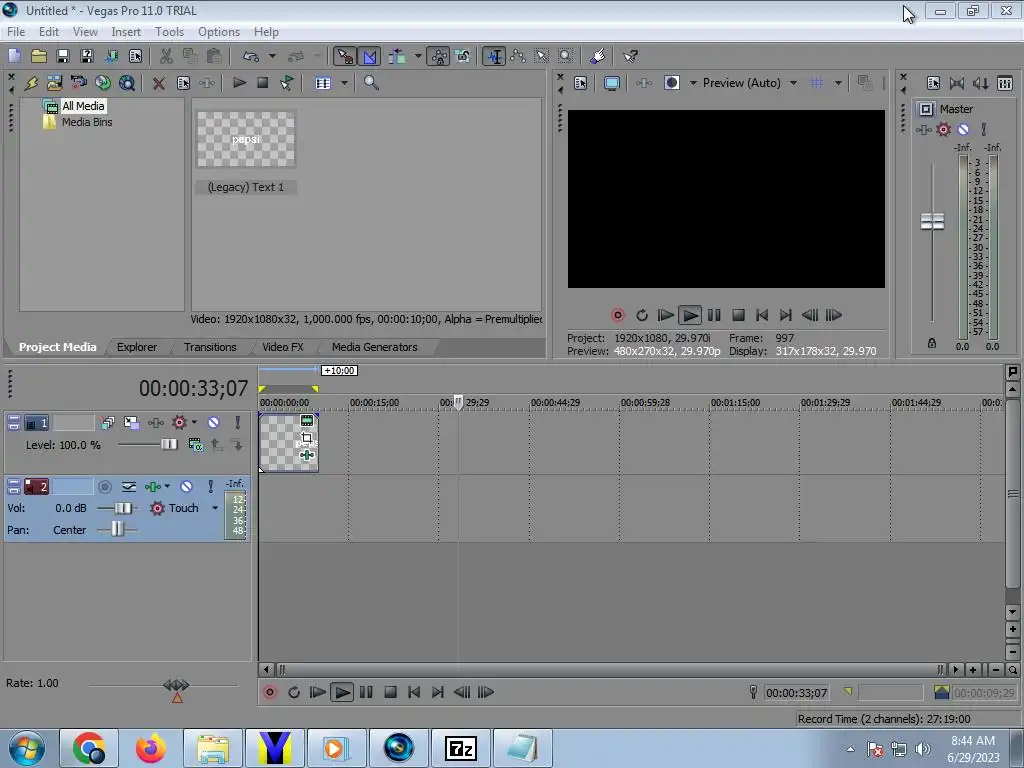Adjust the Master volume fader
The height and width of the screenshot is (768, 1024).
pos(932,221)
